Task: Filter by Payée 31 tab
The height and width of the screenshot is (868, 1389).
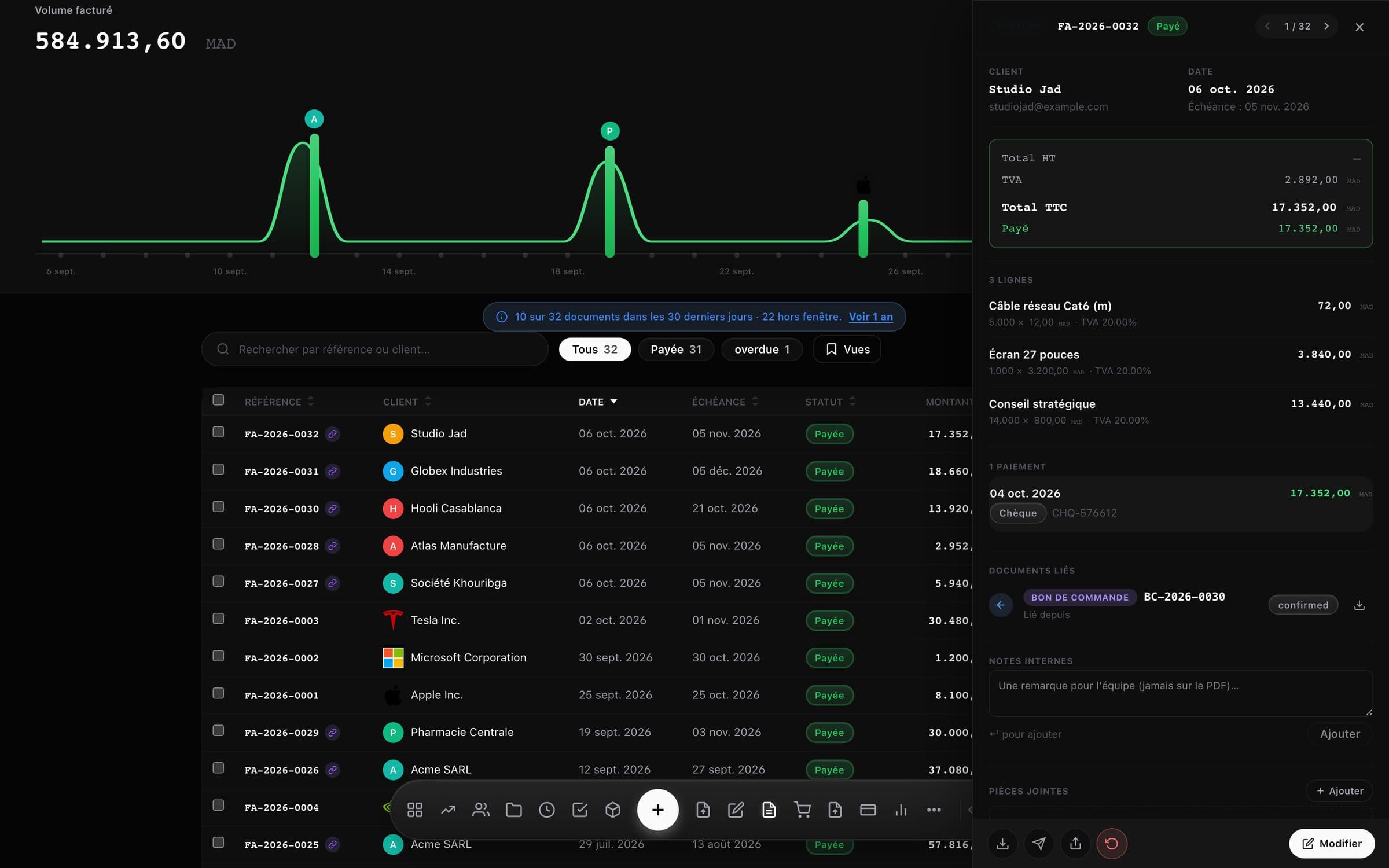Action: (x=676, y=349)
